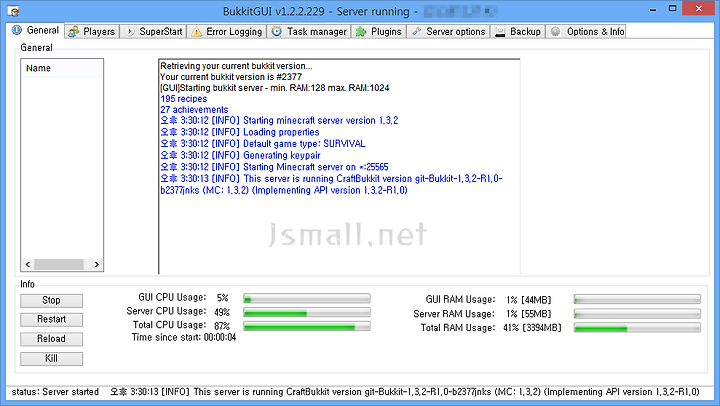Click the Plugins puzzle piece icon
This screenshot has width=720, height=406.
coord(361,32)
